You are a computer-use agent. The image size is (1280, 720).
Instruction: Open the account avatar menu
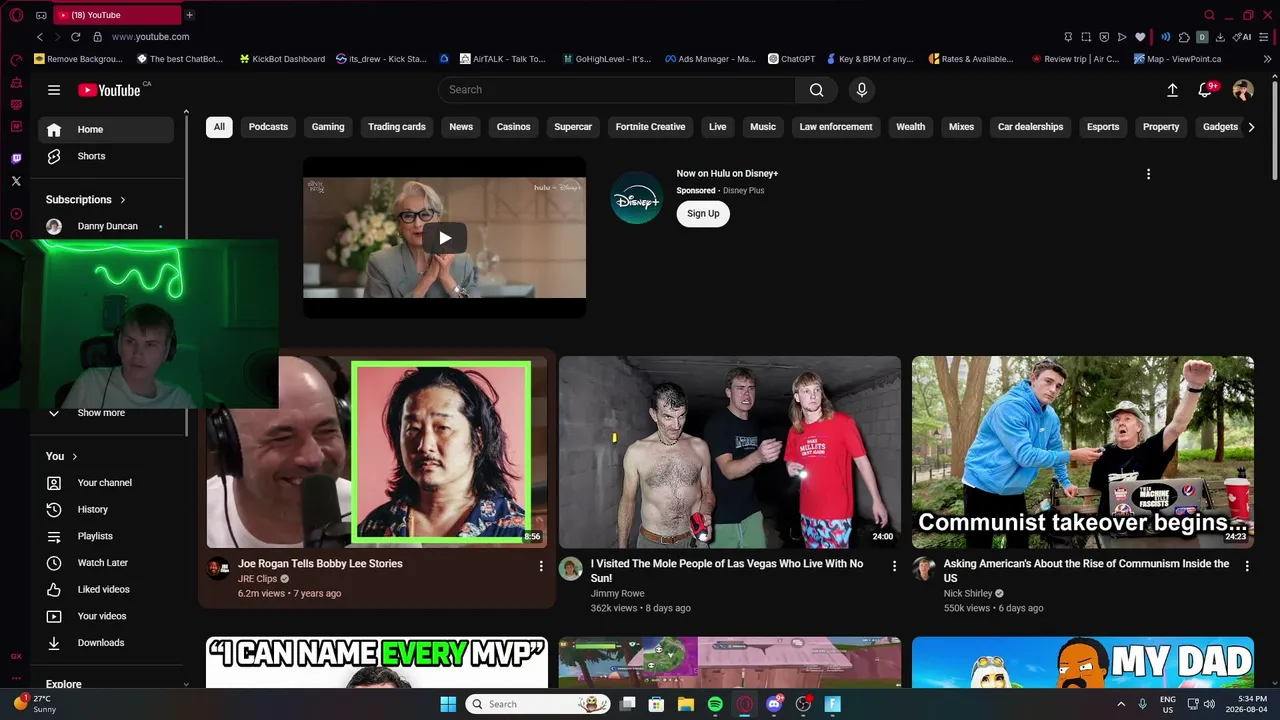point(1243,90)
